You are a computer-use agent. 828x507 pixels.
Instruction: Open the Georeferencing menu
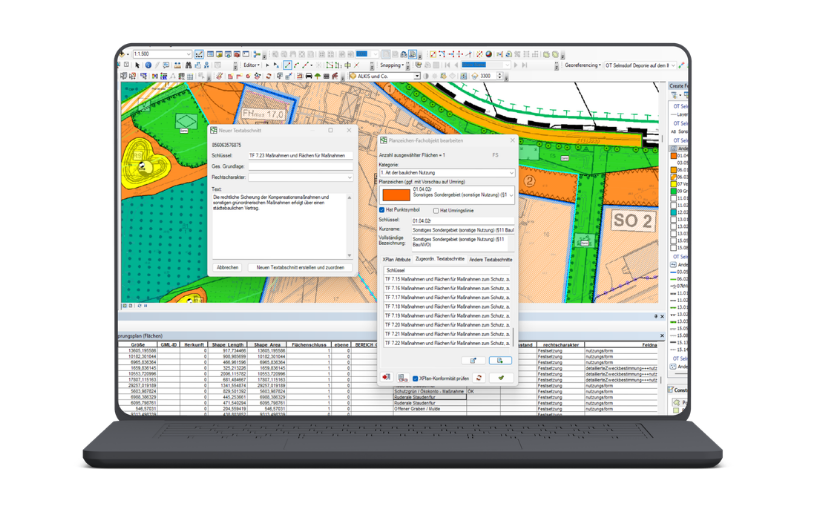(x=582, y=65)
